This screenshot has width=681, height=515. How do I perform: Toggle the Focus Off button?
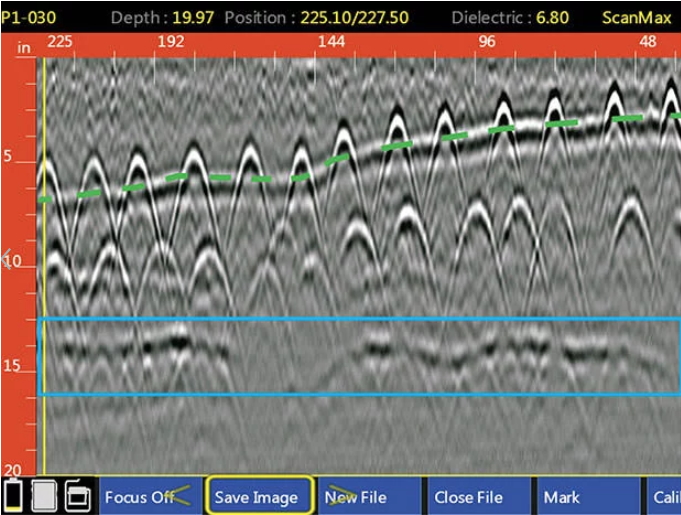point(151,496)
